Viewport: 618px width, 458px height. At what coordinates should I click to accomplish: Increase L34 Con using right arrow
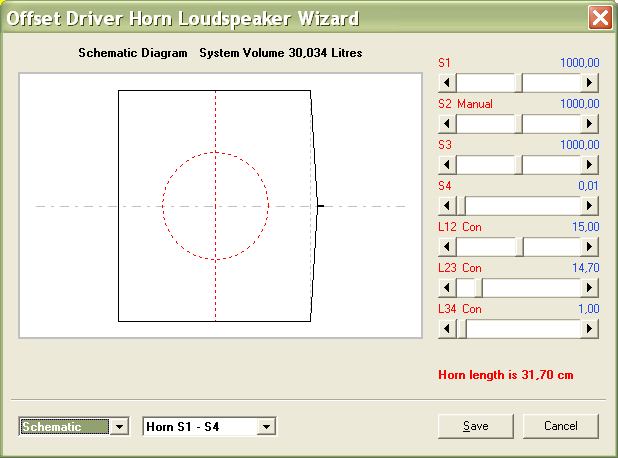coord(589,329)
